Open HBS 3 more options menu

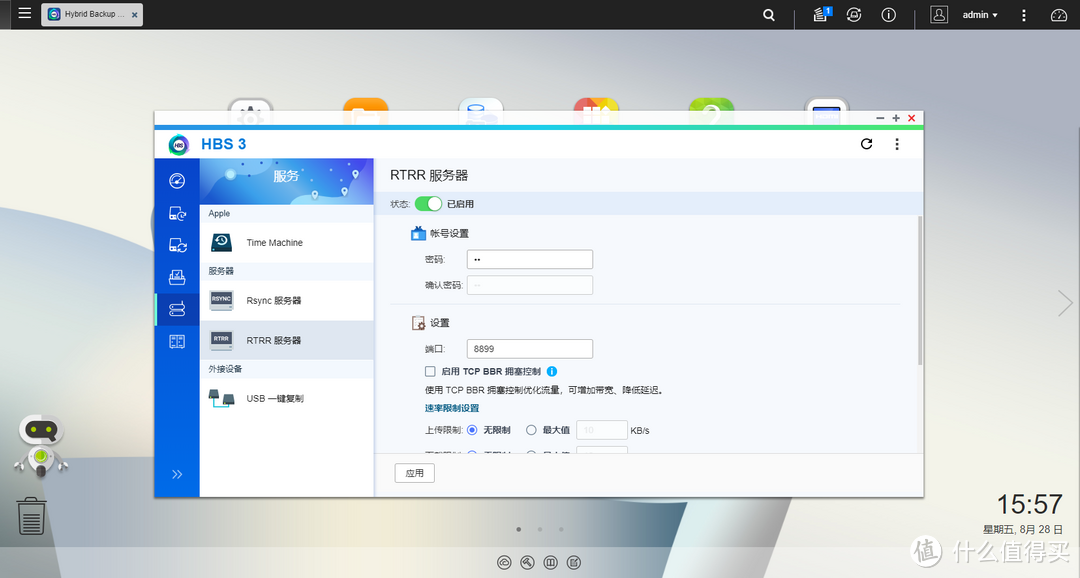[x=897, y=144]
